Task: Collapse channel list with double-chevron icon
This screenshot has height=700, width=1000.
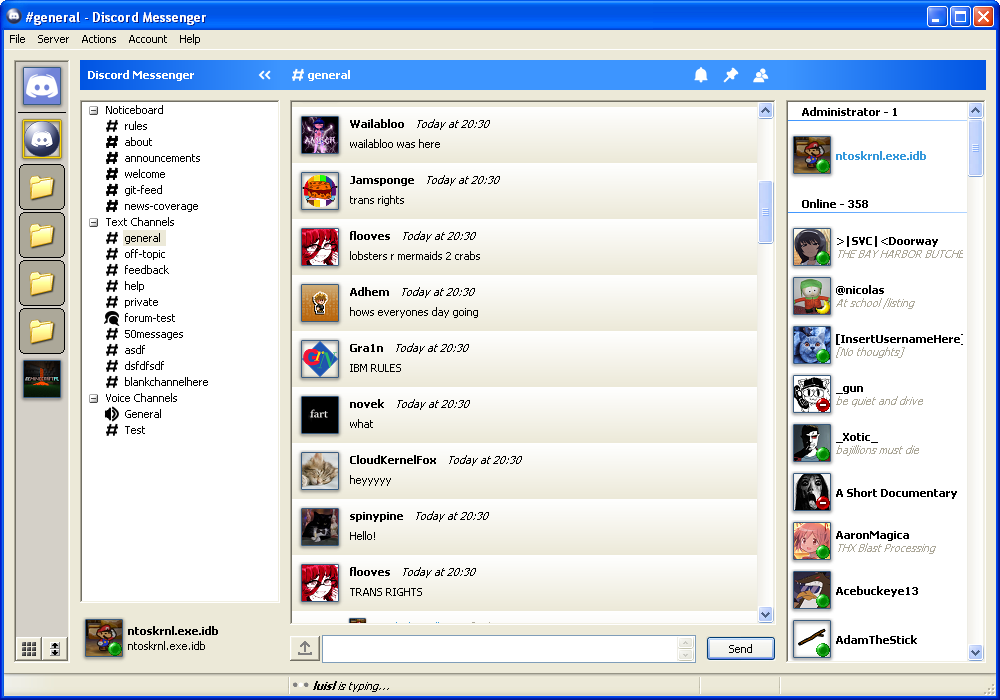Action: (x=265, y=75)
